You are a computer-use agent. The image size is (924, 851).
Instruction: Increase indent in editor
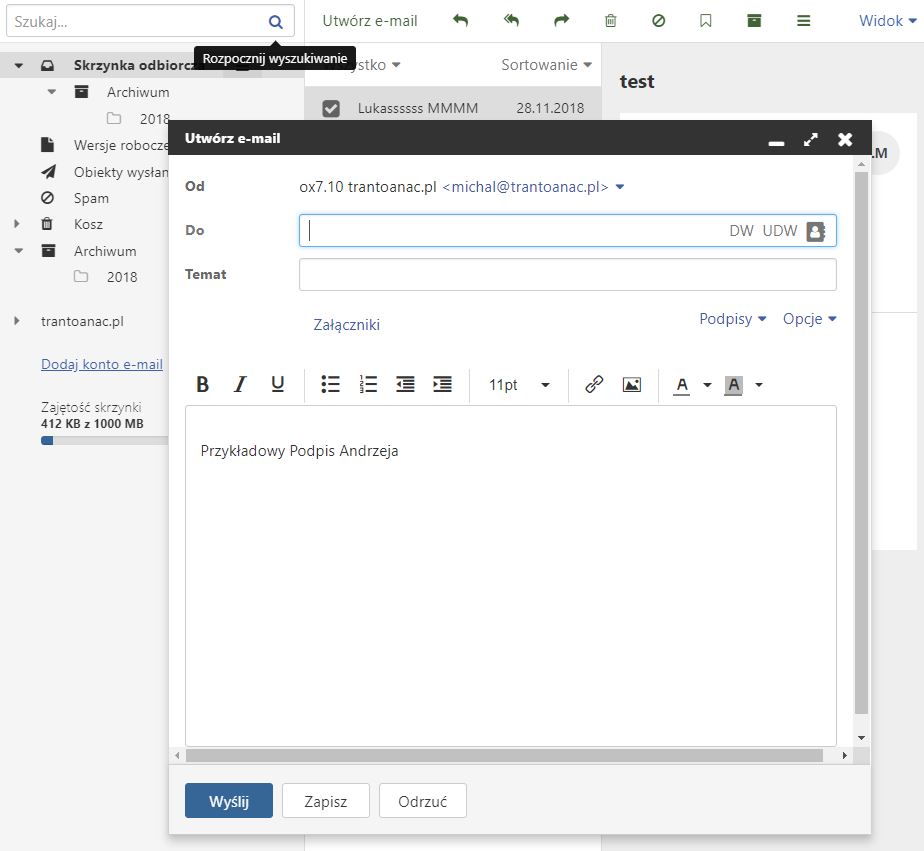click(x=443, y=384)
